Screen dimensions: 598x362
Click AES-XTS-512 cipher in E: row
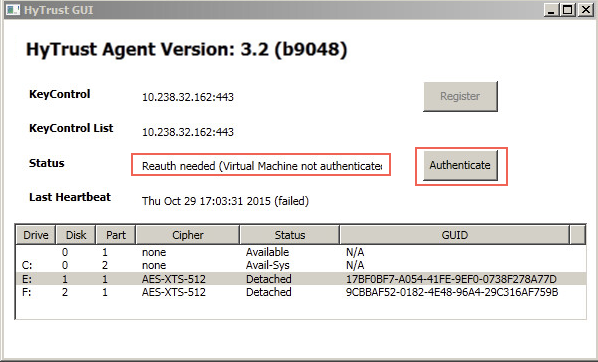[174, 279]
